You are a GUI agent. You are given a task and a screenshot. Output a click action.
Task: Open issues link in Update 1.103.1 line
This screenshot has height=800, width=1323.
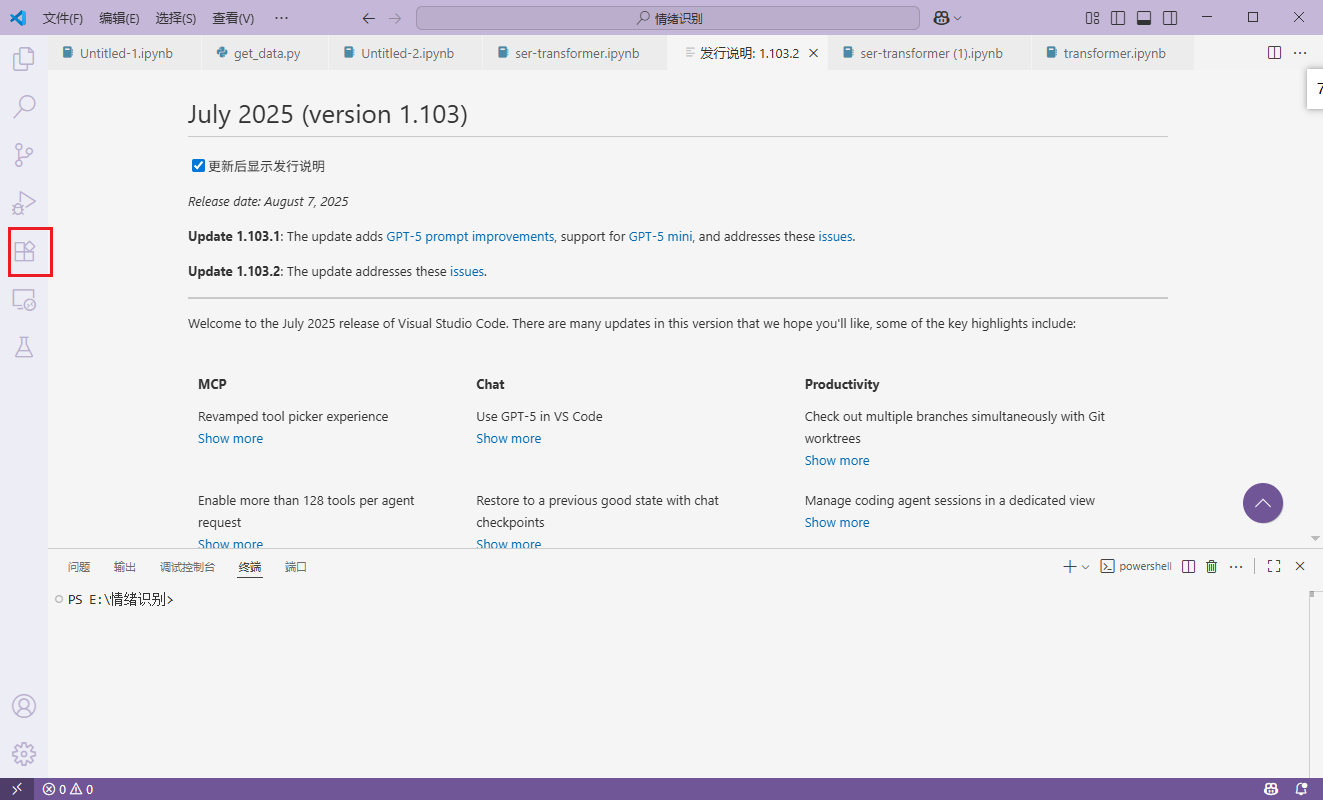pos(835,237)
